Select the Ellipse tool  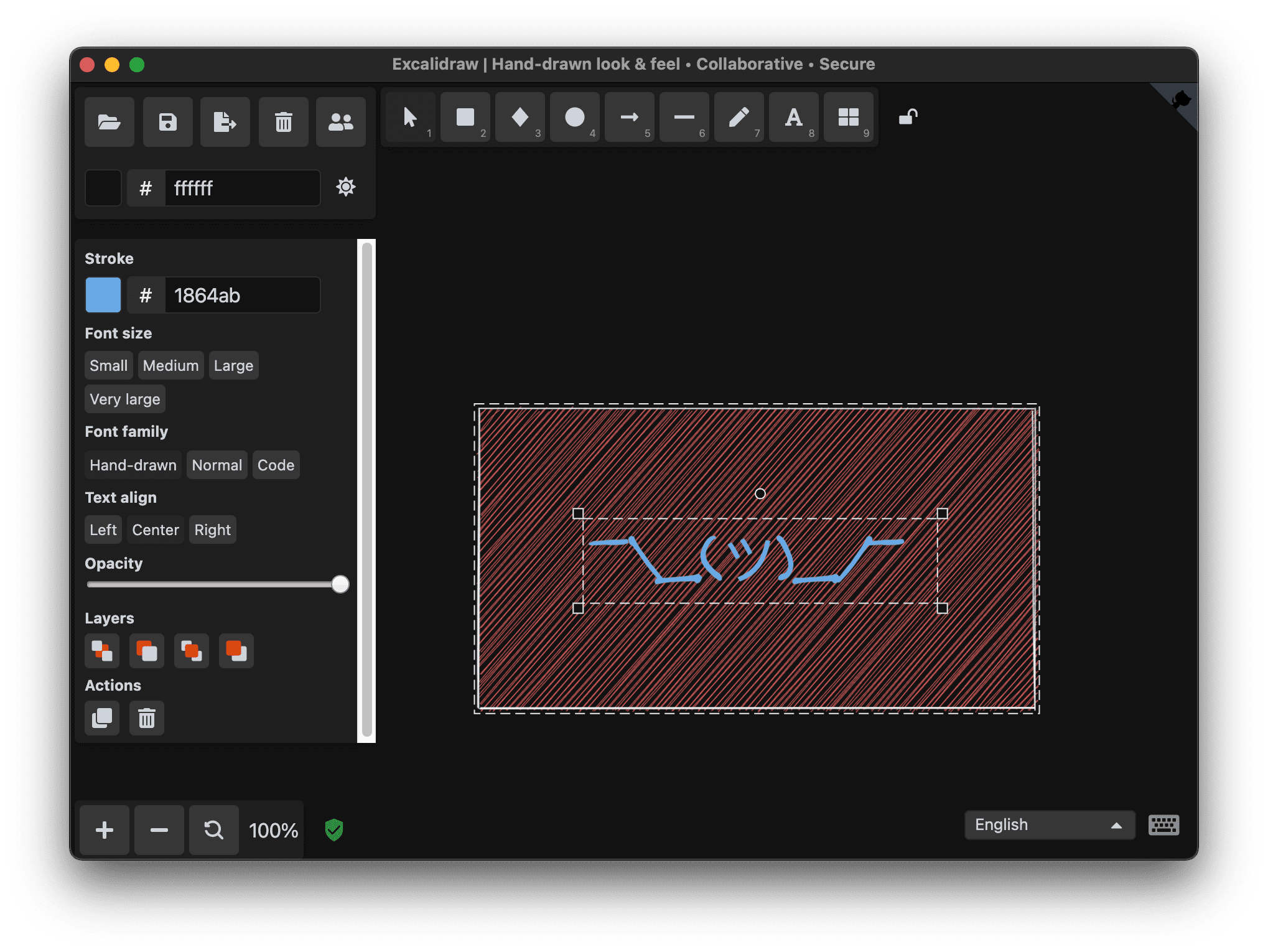tap(575, 119)
